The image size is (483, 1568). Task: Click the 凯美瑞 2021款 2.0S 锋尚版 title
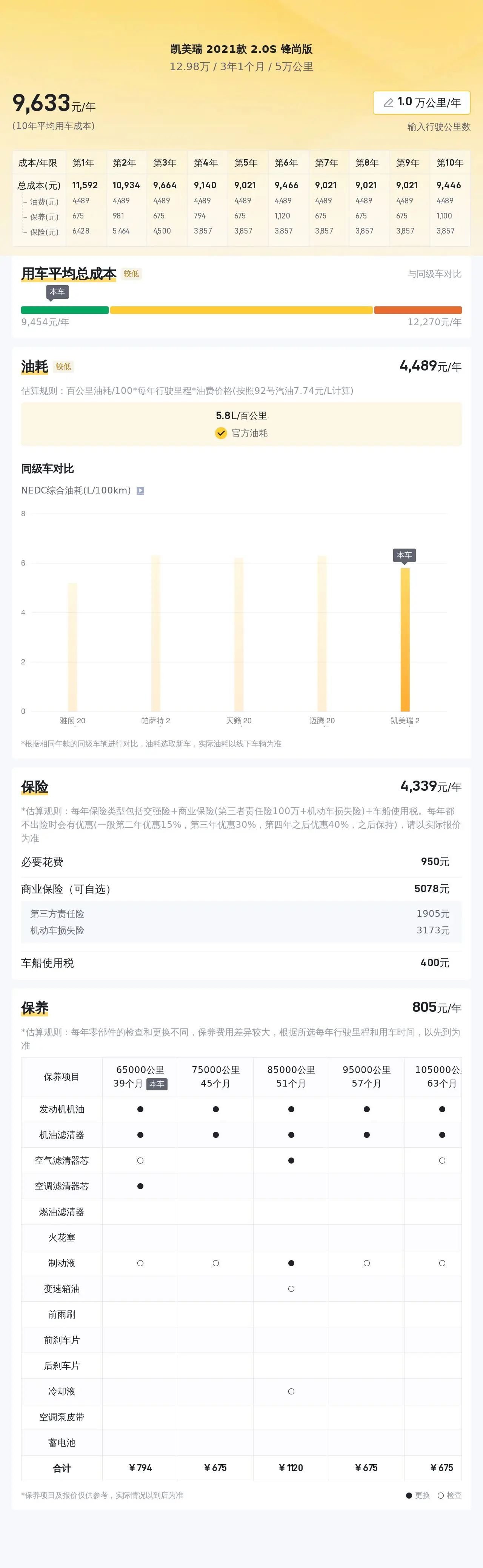tap(241, 49)
